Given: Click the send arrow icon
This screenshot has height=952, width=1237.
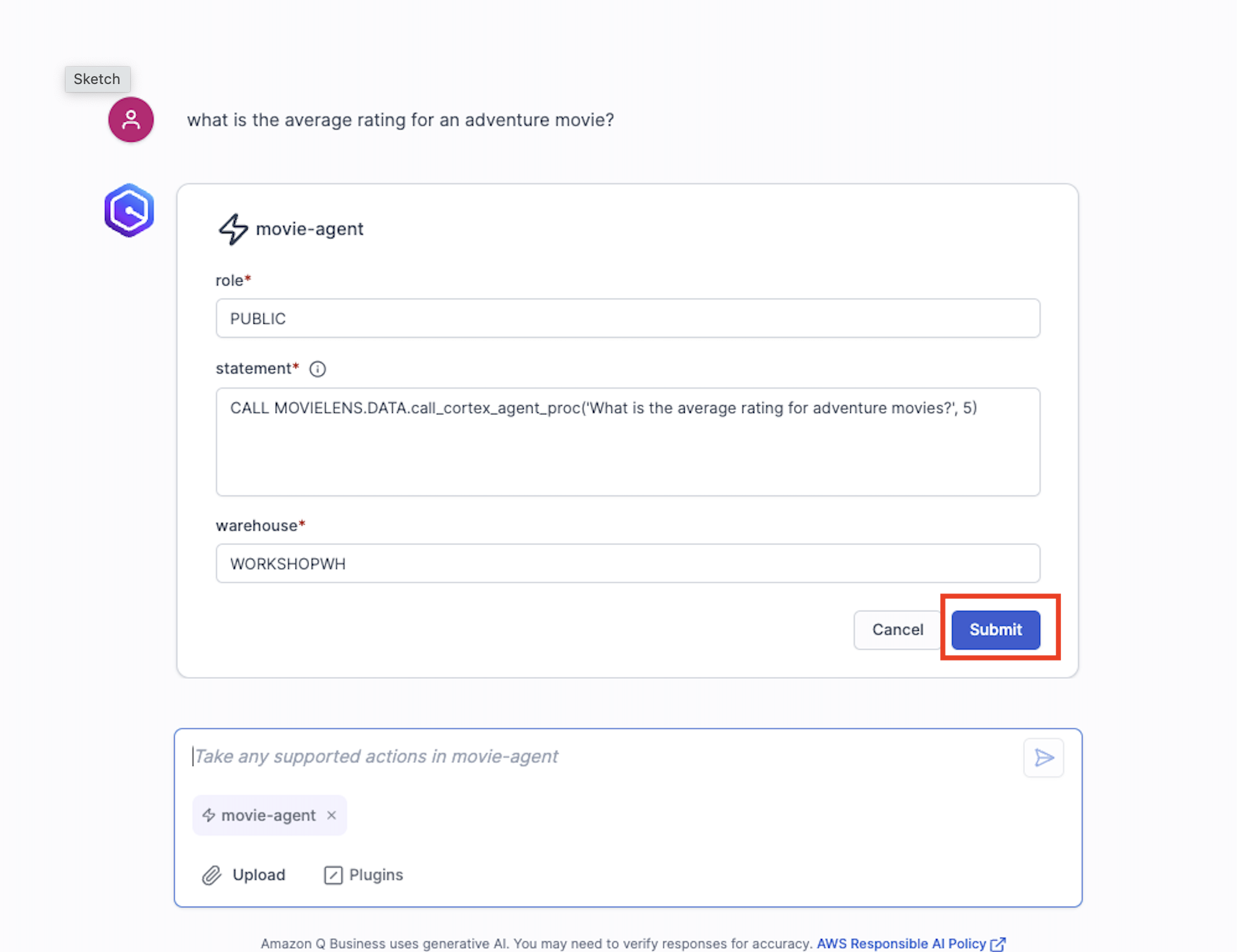Looking at the screenshot, I should click(x=1043, y=758).
